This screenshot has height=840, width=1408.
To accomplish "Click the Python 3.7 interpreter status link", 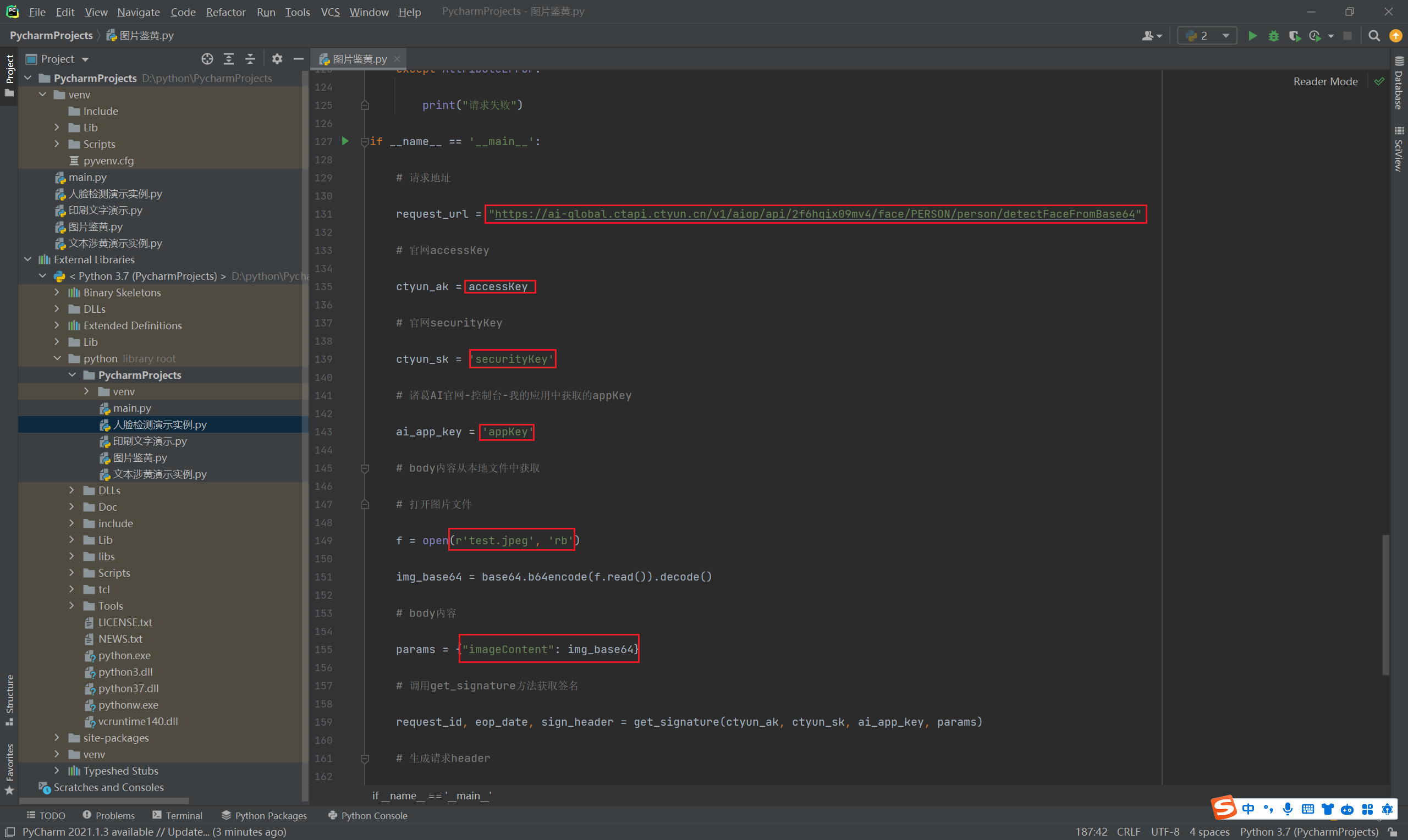I will pyautogui.click(x=1308, y=832).
